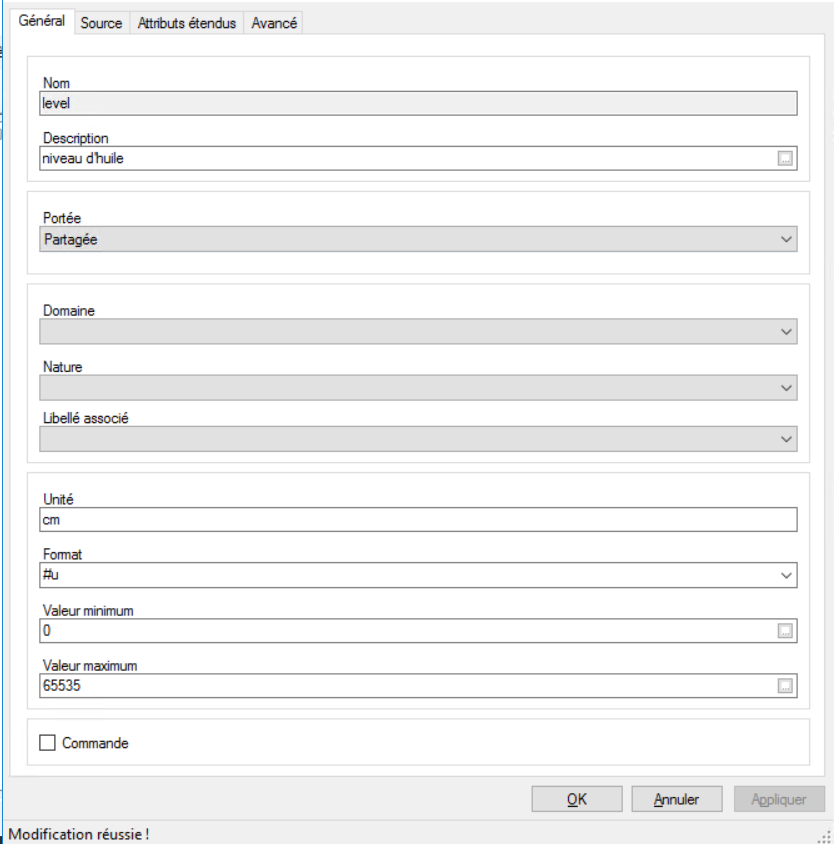
Task: Open the Format dropdown arrow
Action: click(786, 575)
